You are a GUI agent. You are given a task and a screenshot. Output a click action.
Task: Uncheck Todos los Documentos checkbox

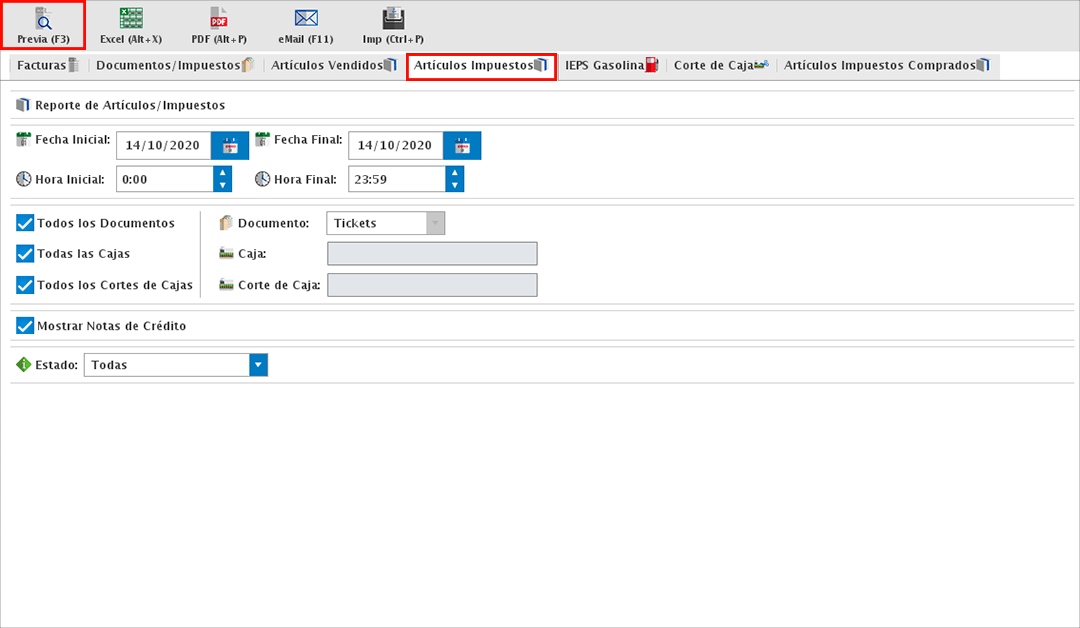tap(26, 223)
